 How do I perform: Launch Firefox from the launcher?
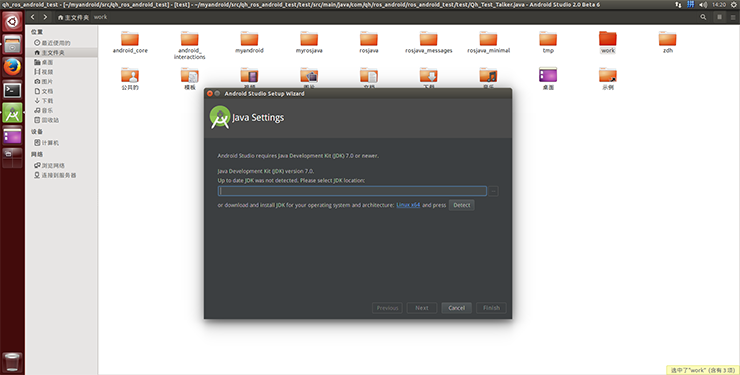(12, 67)
